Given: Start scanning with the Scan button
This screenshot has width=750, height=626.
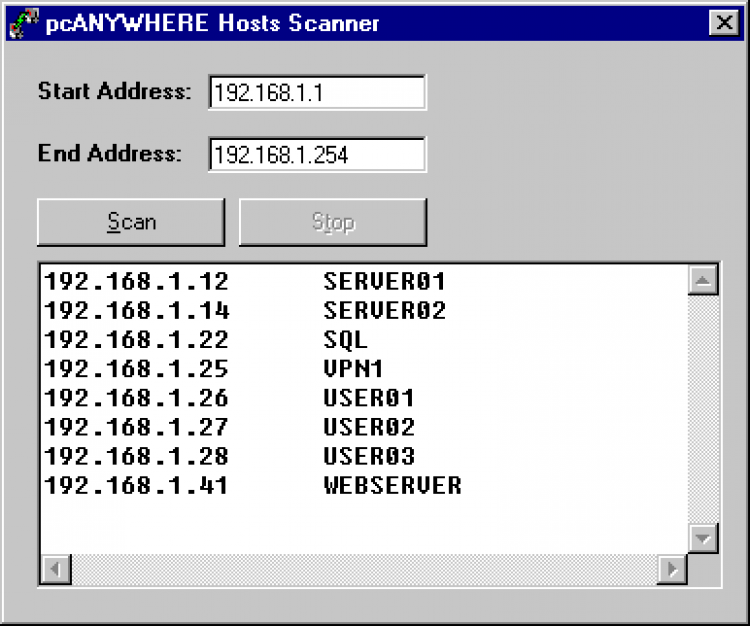Looking at the screenshot, I should point(131,222).
